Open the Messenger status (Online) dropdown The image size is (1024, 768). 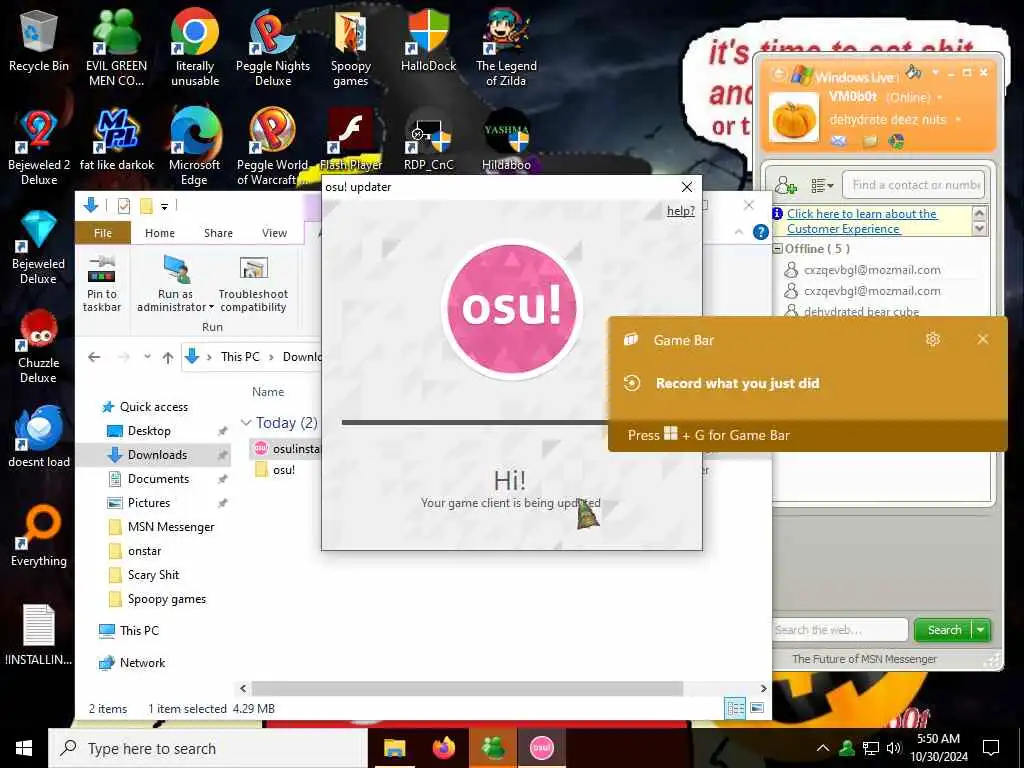[x=940, y=97]
